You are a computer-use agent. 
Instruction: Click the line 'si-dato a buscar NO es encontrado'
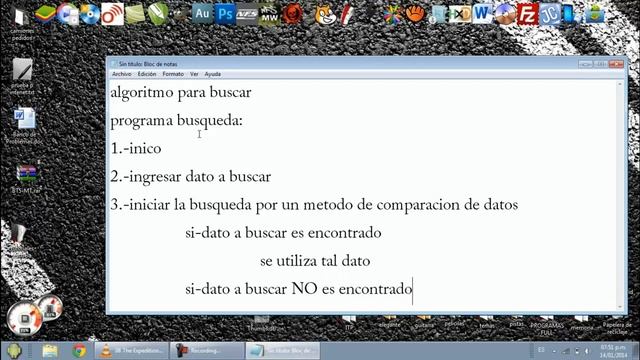tap(299, 289)
